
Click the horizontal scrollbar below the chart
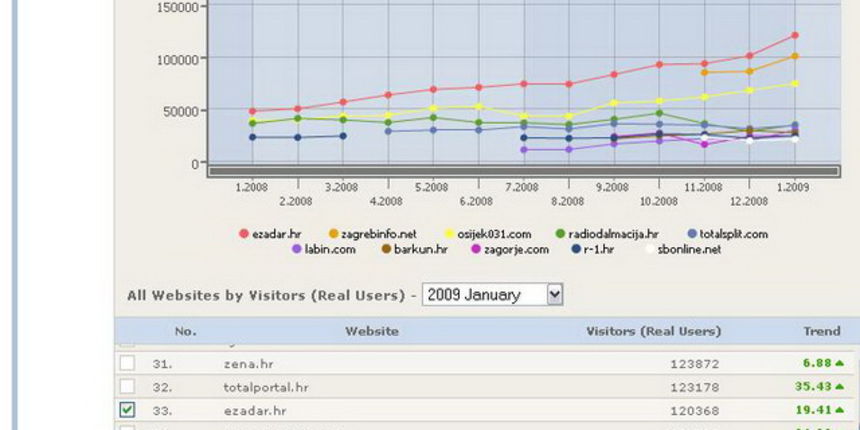point(522,171)
